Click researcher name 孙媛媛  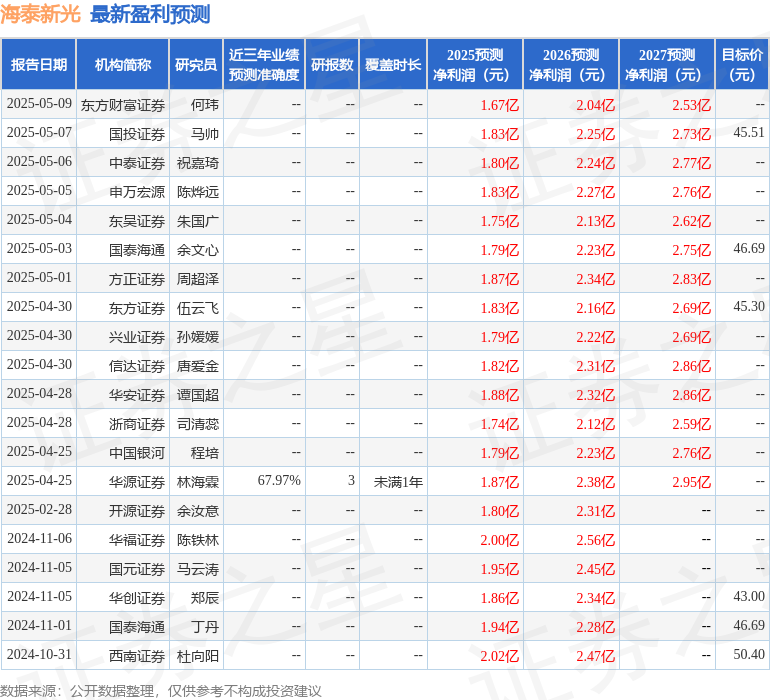(198, 336)
